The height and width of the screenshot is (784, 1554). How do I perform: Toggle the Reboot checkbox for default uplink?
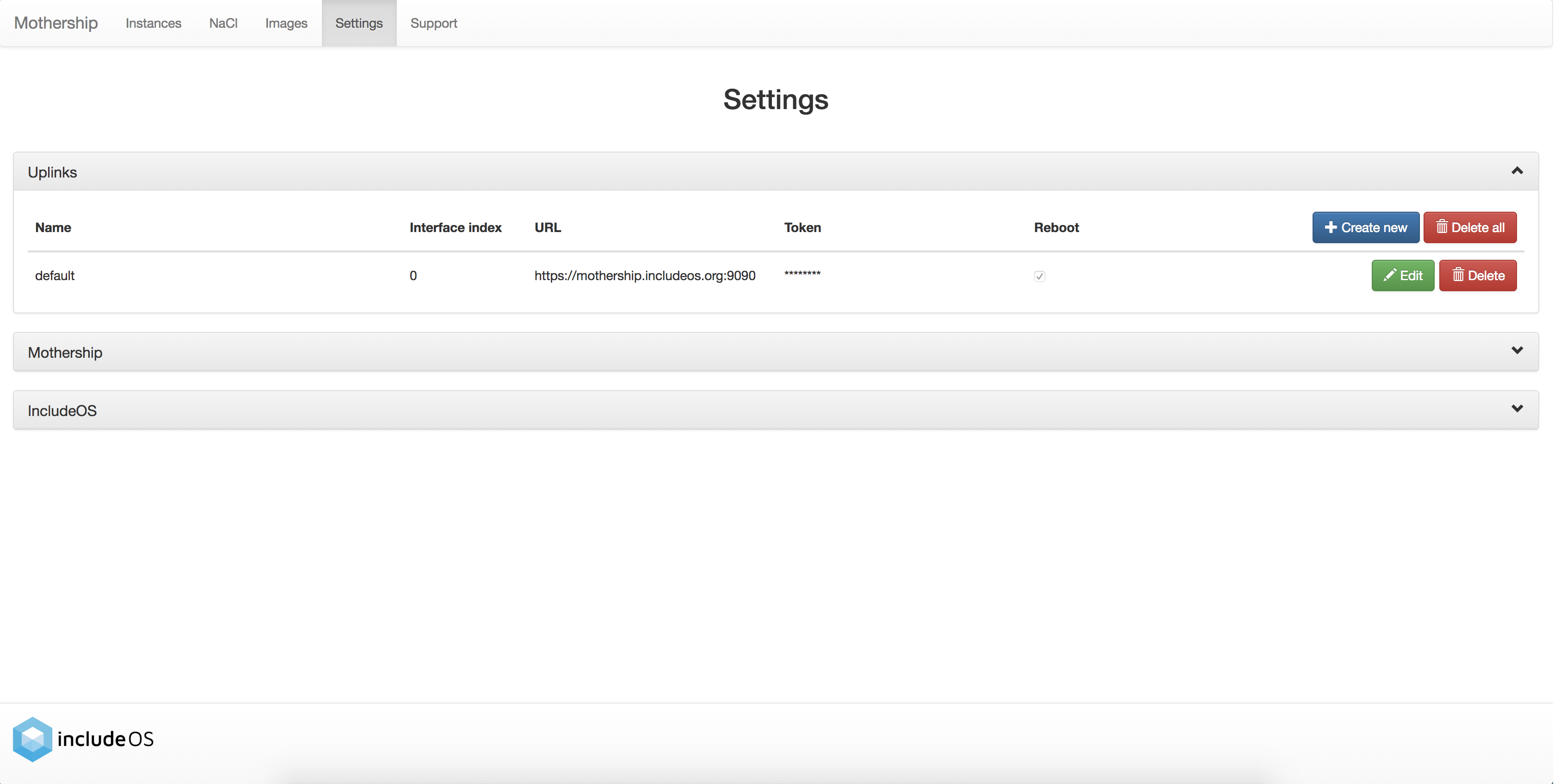tap(1039, 276)
